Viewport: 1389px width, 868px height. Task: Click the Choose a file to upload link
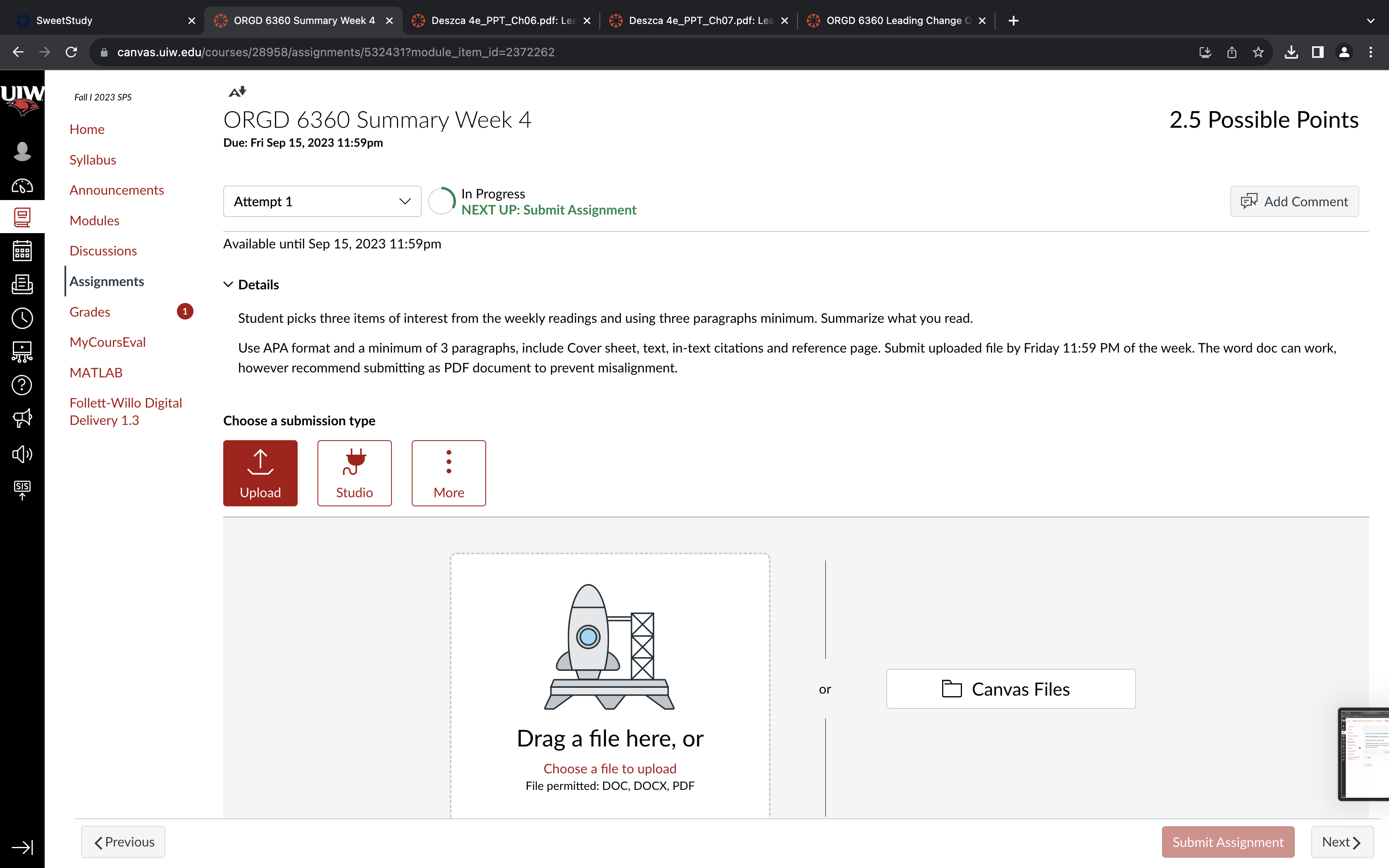[x=610, y=768]
